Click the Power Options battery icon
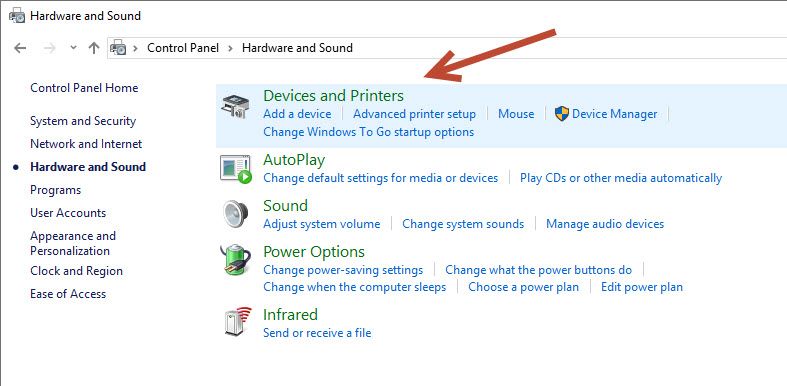 click(x=235, y=260)
